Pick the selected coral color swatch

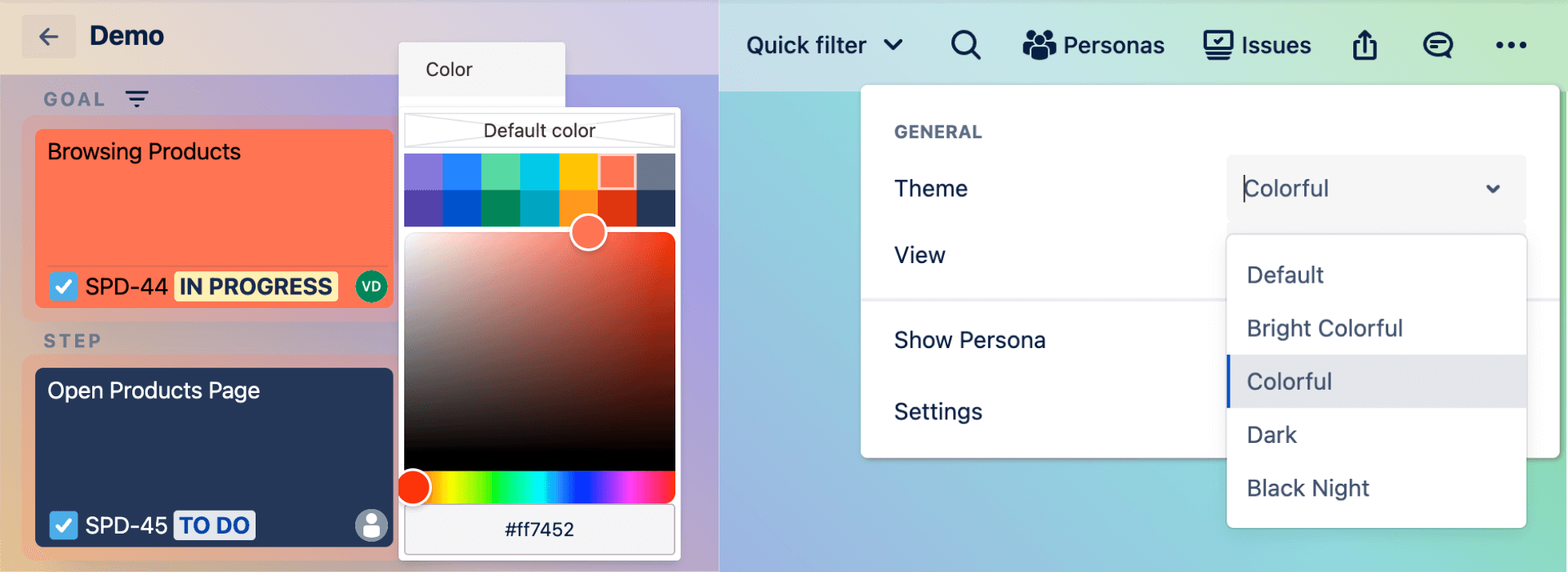(x=617, y=172)
